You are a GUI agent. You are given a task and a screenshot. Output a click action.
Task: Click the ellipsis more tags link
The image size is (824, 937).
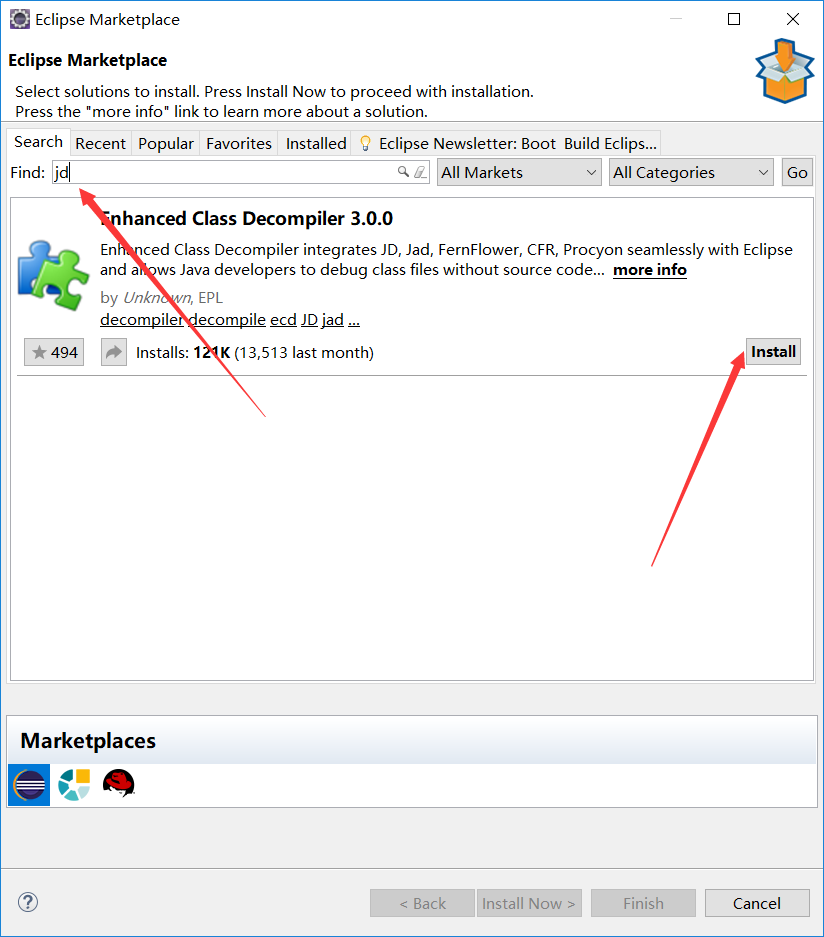pos(354,321)
